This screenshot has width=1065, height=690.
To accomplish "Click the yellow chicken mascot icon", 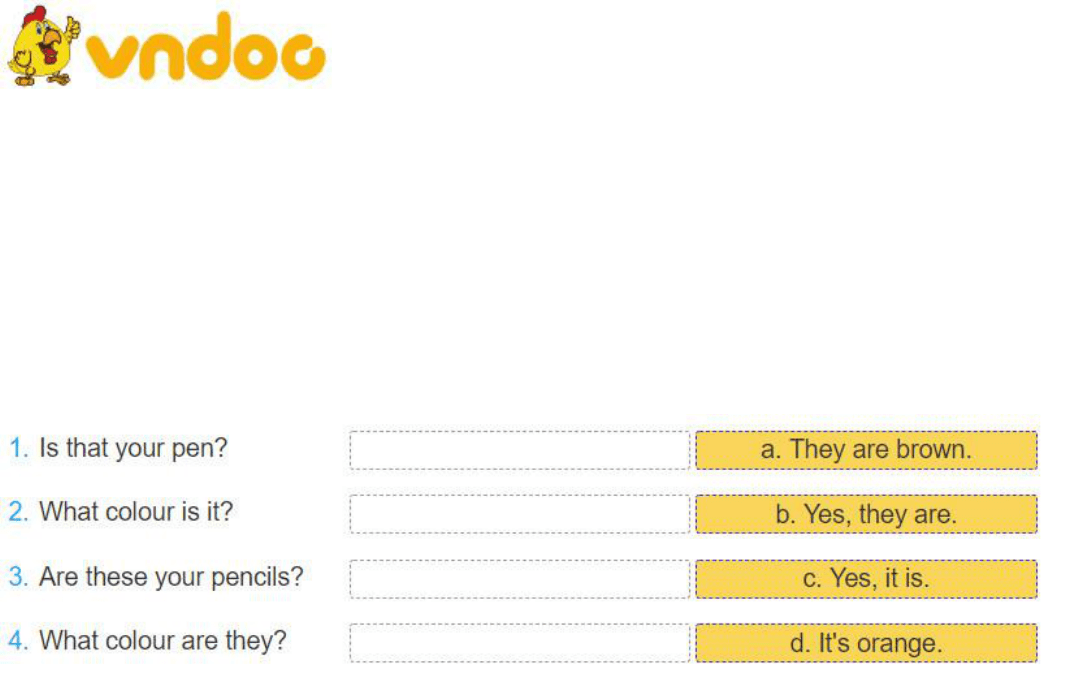I will 43,46.
